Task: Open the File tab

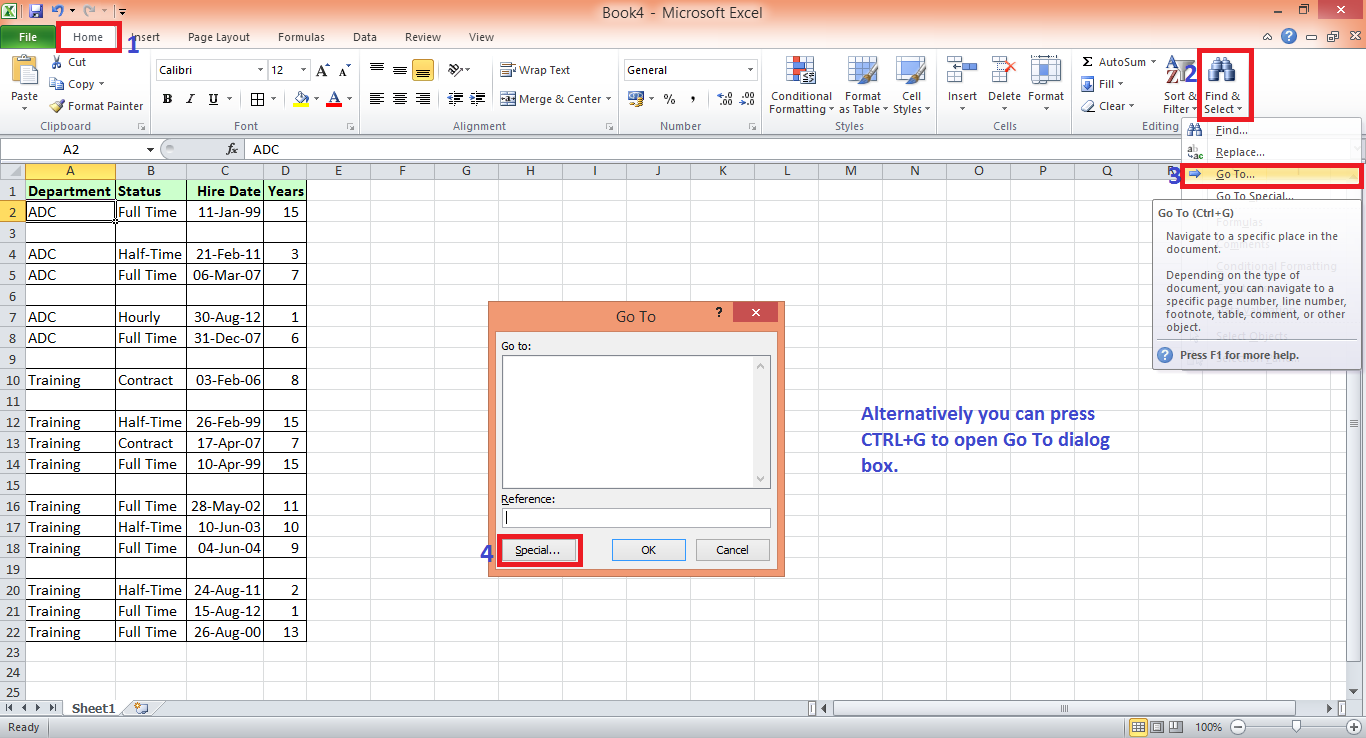Action: tap(28, 37)
